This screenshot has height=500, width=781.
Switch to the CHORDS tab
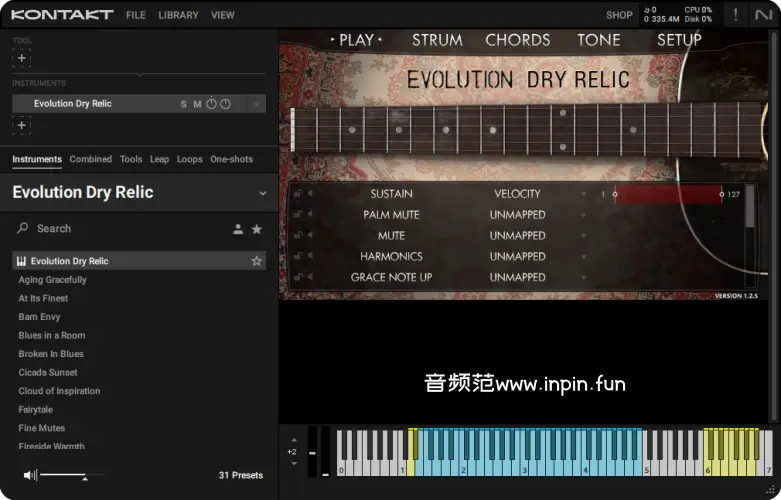pyautogui.click(x=518, y=40)
